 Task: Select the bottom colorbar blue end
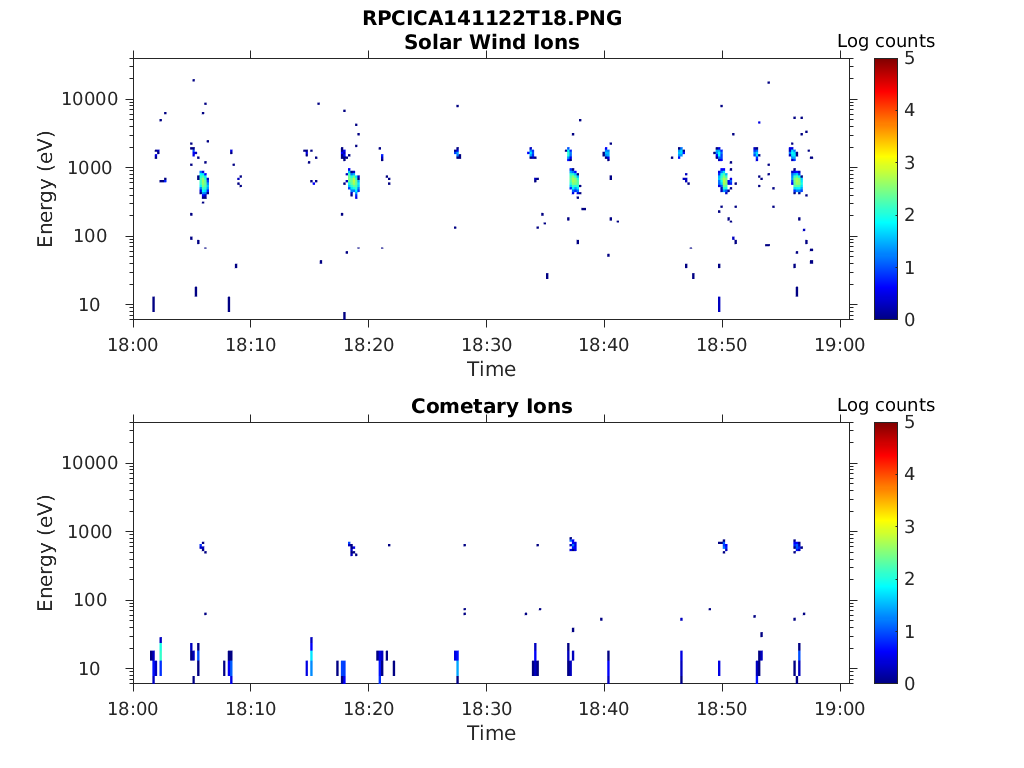886,678
